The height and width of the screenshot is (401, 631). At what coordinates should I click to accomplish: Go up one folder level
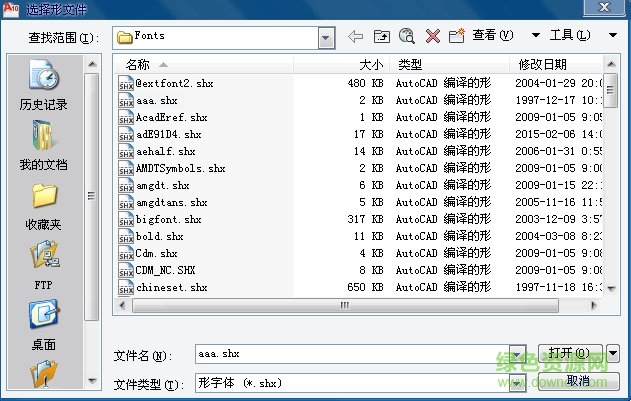coord(381,36)
